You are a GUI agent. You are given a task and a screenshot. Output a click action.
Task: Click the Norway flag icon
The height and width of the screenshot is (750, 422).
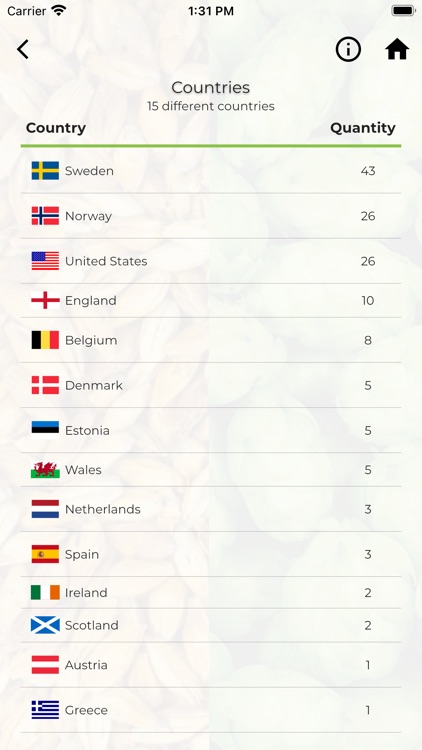(45, 216)
